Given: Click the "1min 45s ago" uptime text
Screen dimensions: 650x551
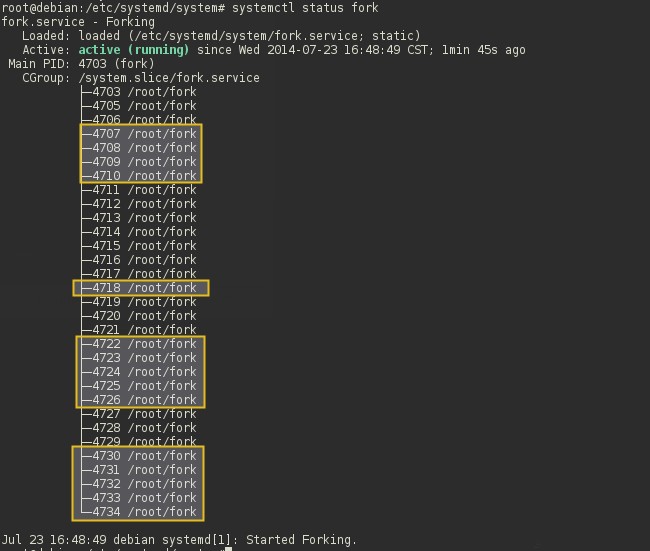Looking at the screenshot, I should (483, 50).
